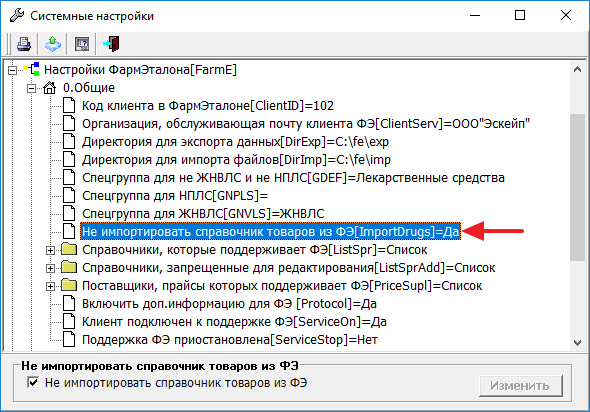This screenshot has width=590, height=412.
Task: Click the page icon of DirImp row
Action: point(69,160)
